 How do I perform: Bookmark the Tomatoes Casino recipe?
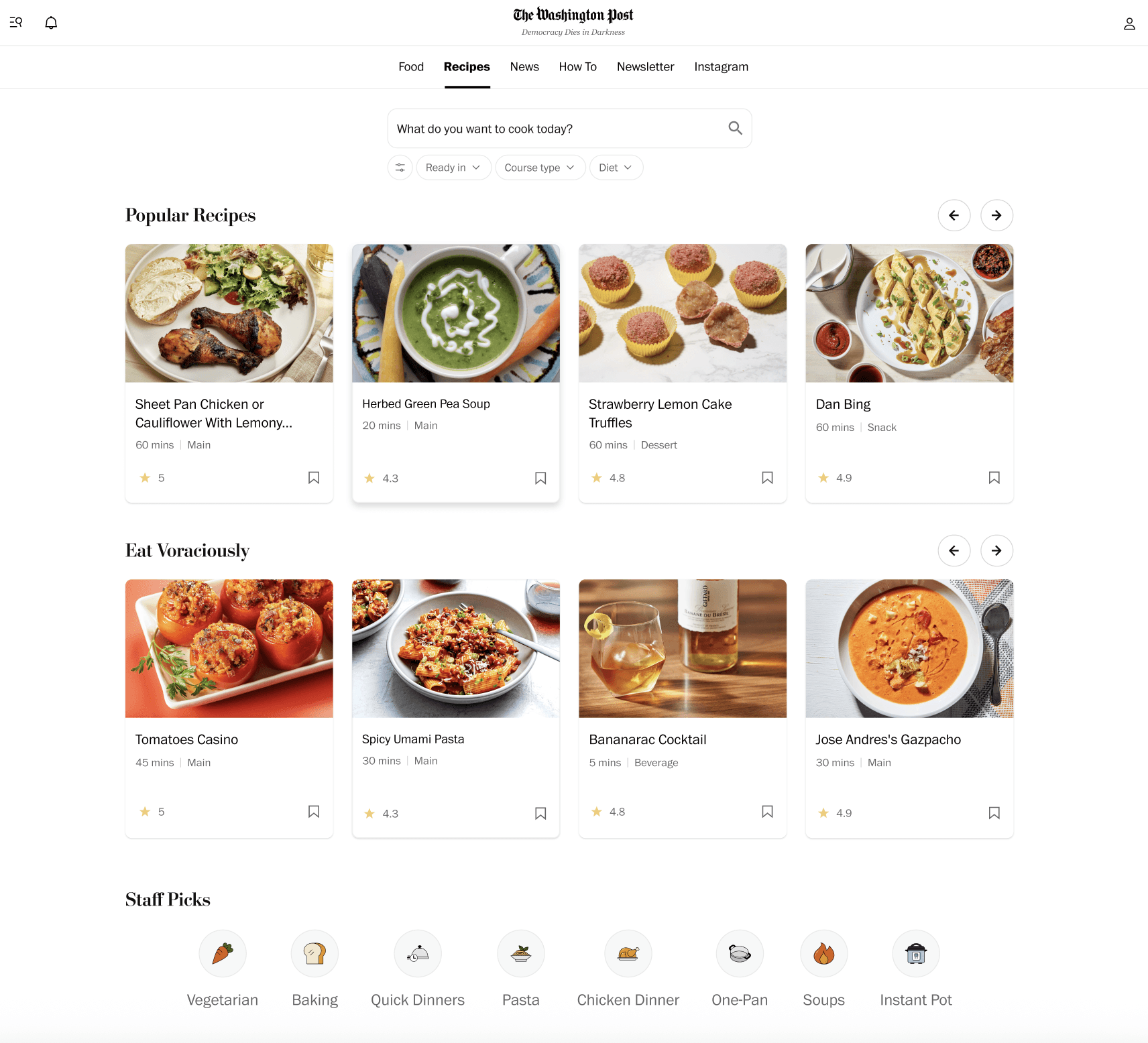[x=314, y=812]
